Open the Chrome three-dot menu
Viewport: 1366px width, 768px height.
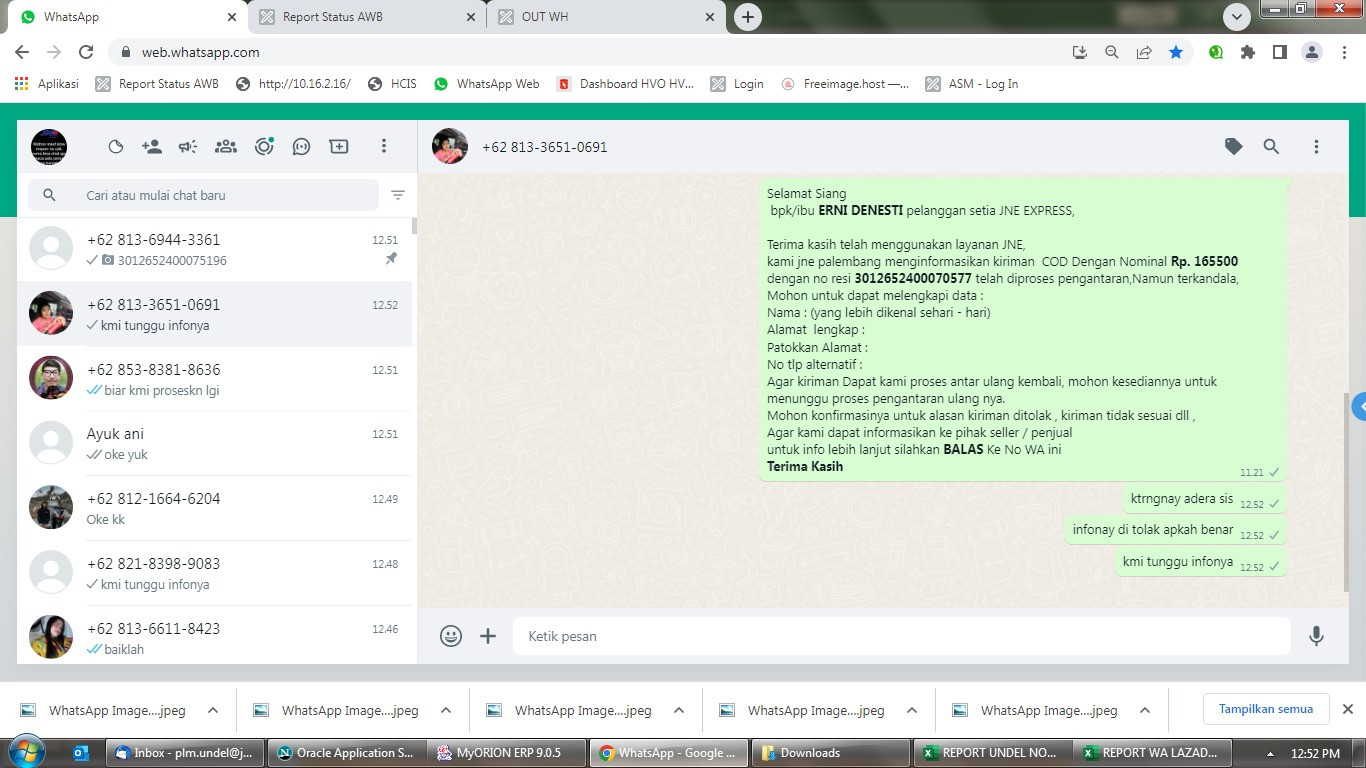1343,52
